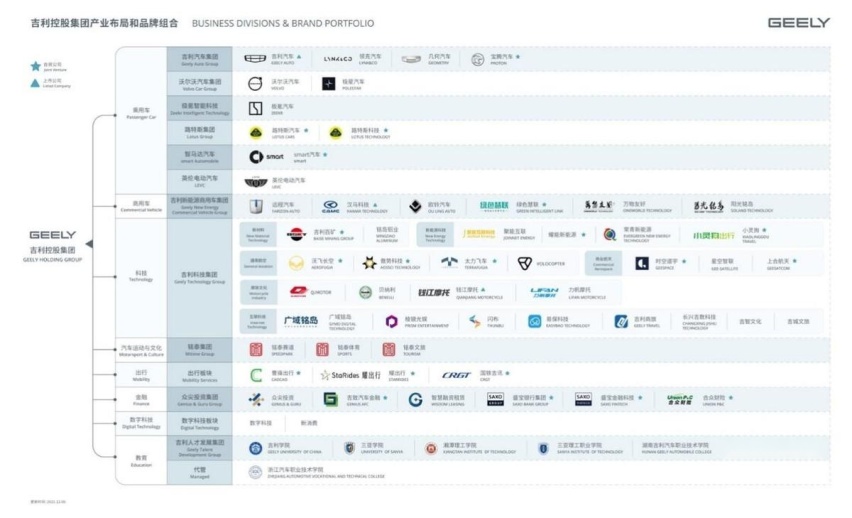Click the LEVC winged logo
852x518 pixels.
pos(255,182)
